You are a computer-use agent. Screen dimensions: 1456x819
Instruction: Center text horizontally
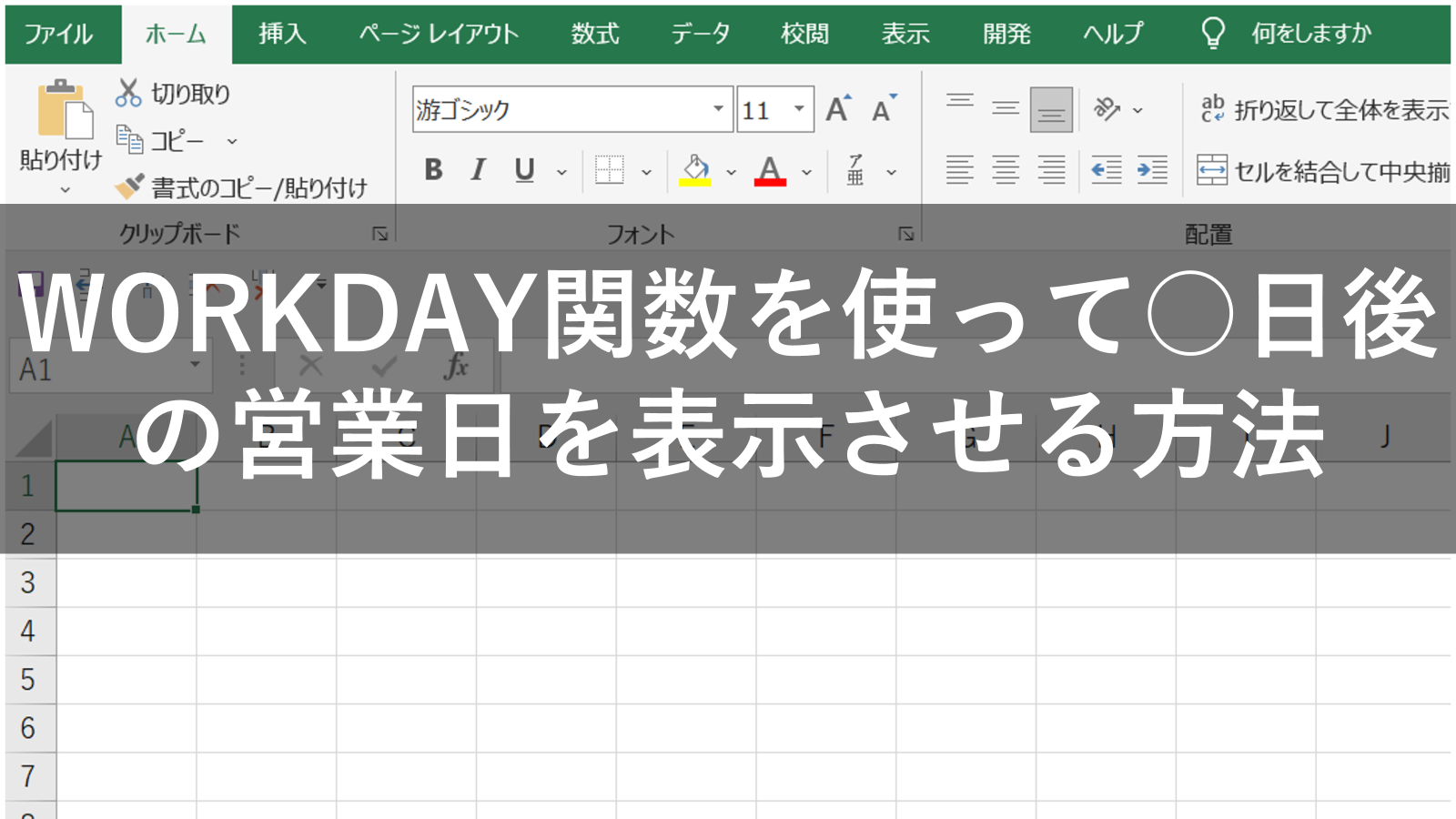pyautogui.click(x=1006, y=170)
